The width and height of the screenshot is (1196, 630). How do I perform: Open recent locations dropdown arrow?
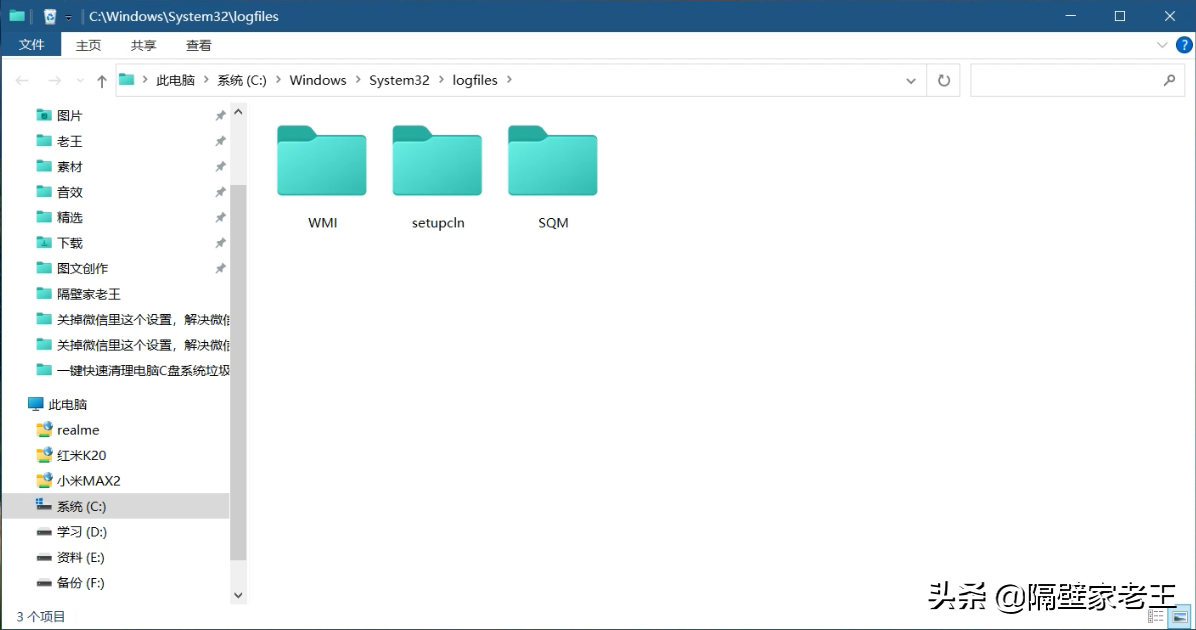pyautogui.click(x=79, y=81)
